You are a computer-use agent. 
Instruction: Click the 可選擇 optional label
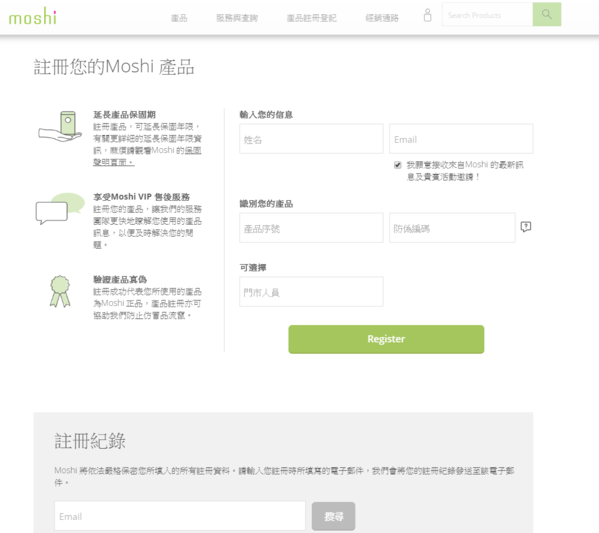tap(253, 267)
